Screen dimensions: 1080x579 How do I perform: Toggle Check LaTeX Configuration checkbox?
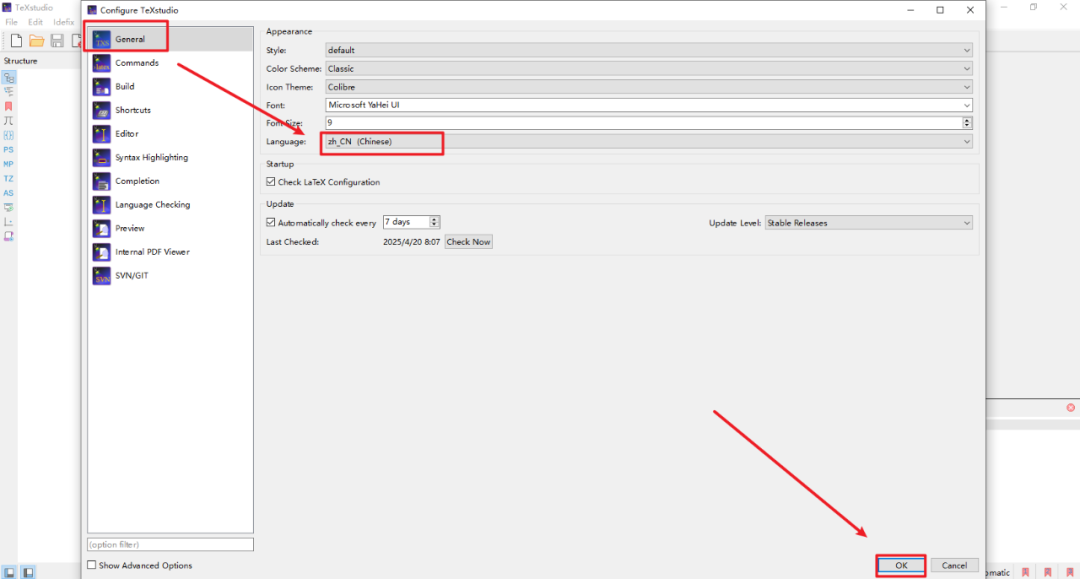271,182
